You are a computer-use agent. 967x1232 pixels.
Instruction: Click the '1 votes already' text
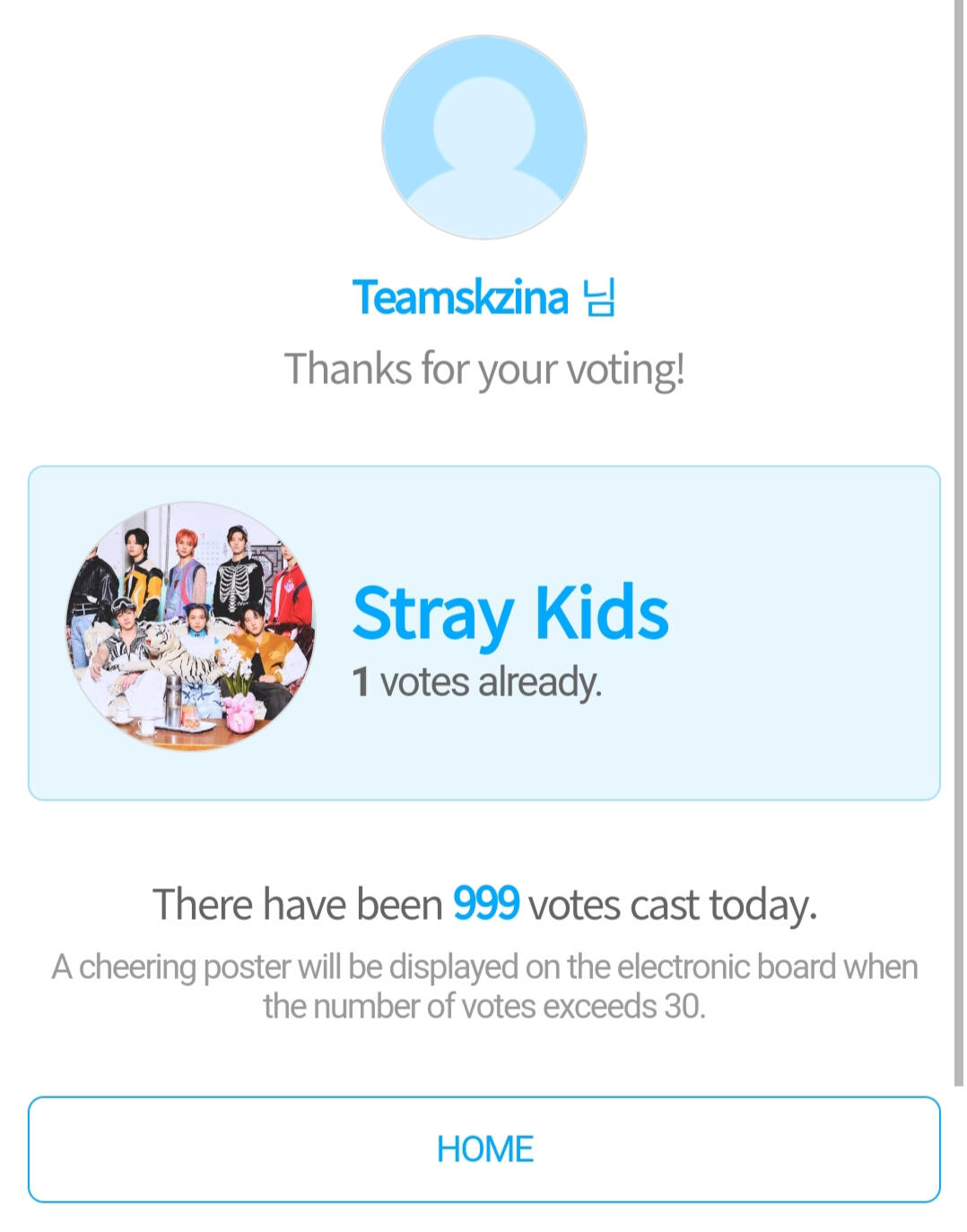click(x=476, y=682)
